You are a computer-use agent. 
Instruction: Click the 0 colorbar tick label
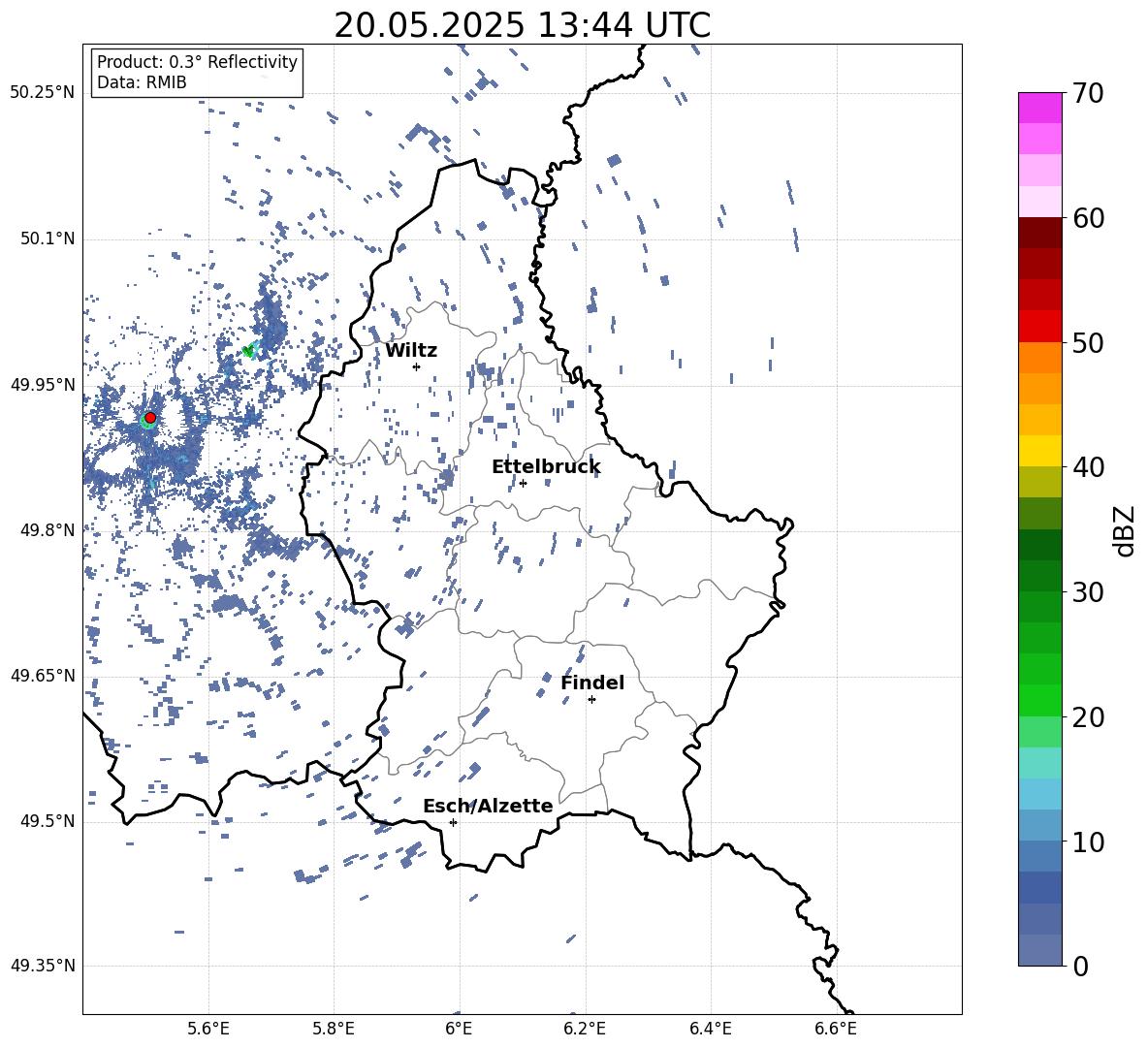tap(1081, 967)
